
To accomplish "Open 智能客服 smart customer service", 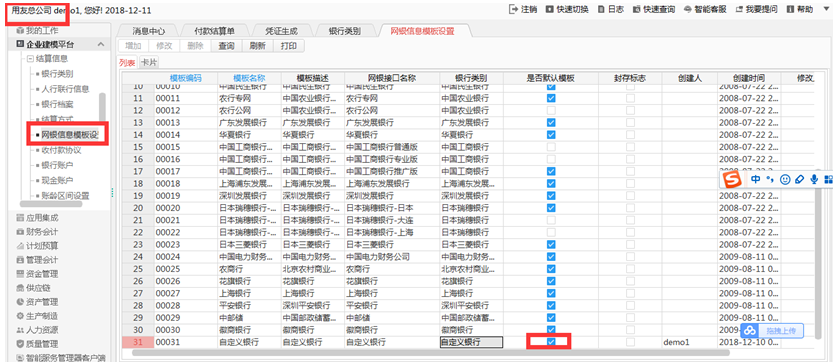I will (705, 9).
